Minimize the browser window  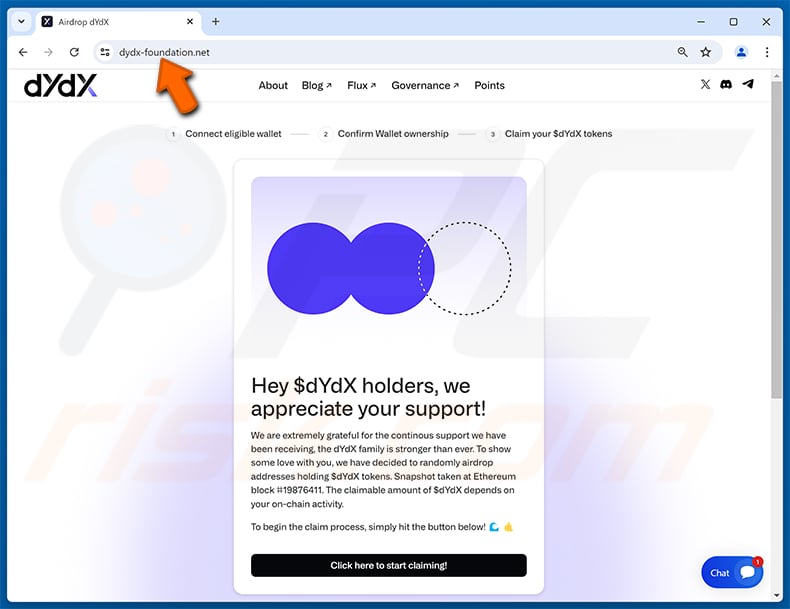pyautogui.click(x=701, y=22)
